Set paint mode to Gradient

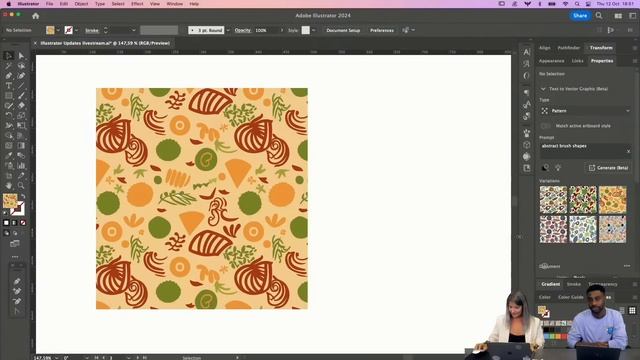point(14,223)
